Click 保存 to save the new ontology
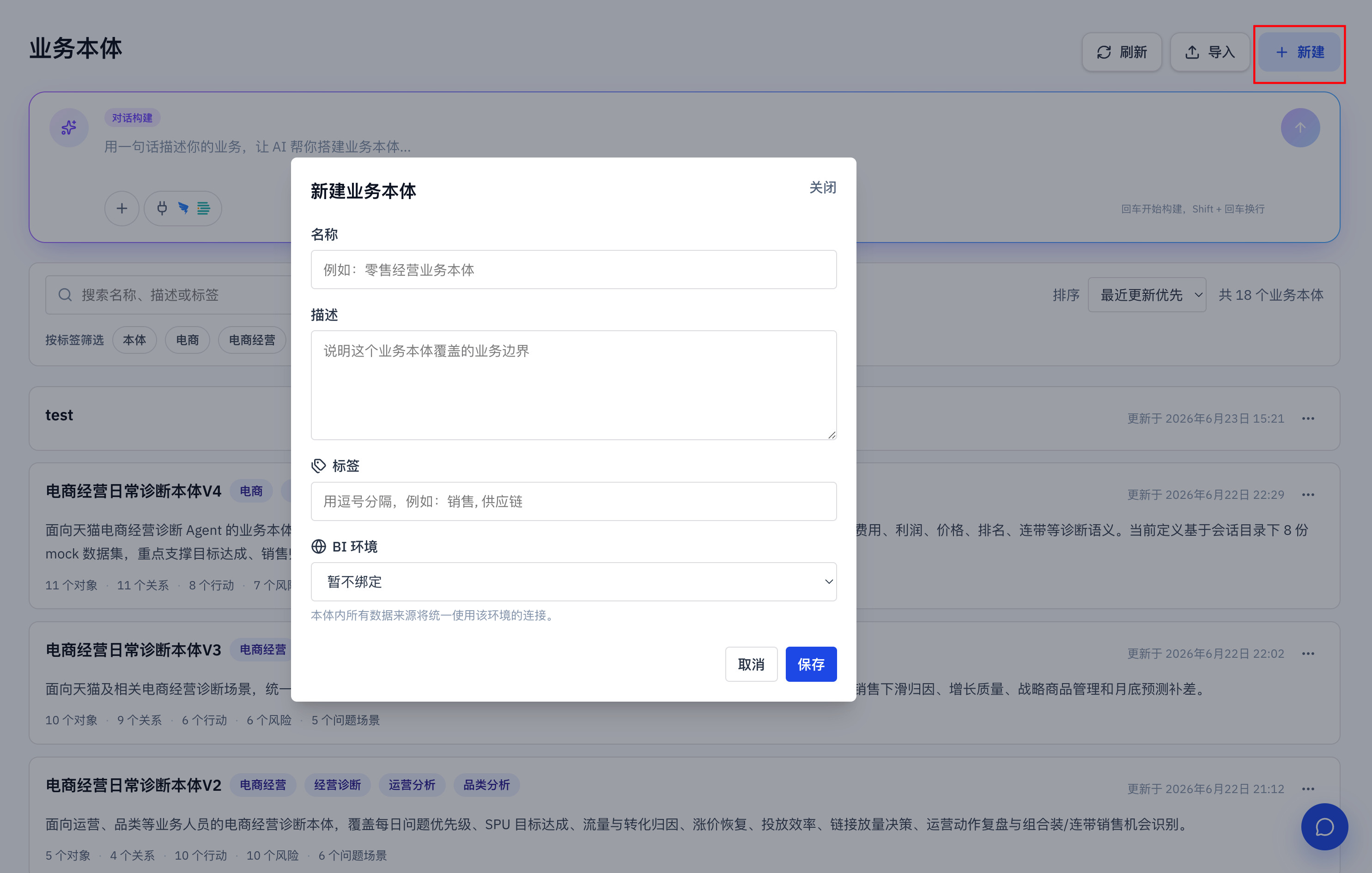 [x=811, y=664]
